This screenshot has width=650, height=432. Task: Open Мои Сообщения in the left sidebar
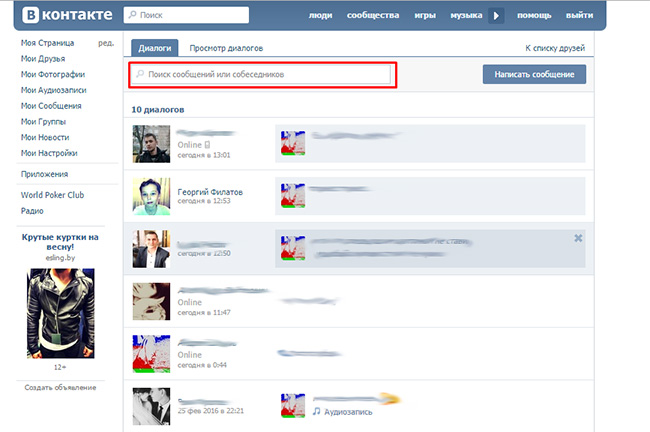[x=51, y=105]
